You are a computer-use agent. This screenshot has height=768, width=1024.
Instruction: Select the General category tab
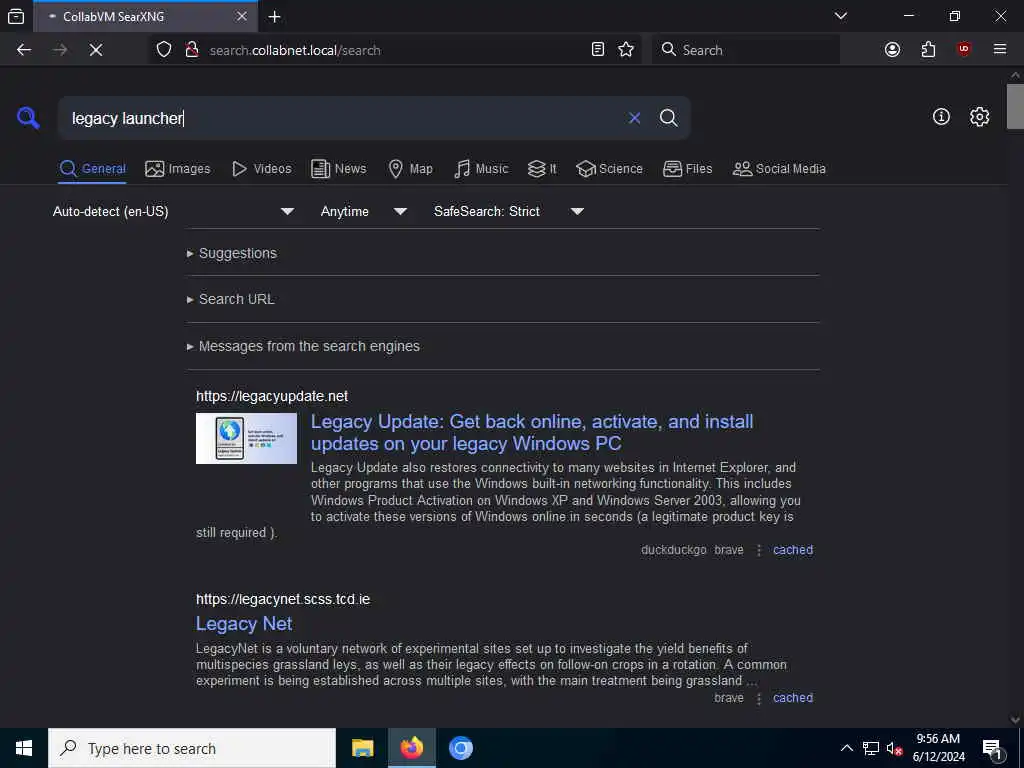[92, 169]
